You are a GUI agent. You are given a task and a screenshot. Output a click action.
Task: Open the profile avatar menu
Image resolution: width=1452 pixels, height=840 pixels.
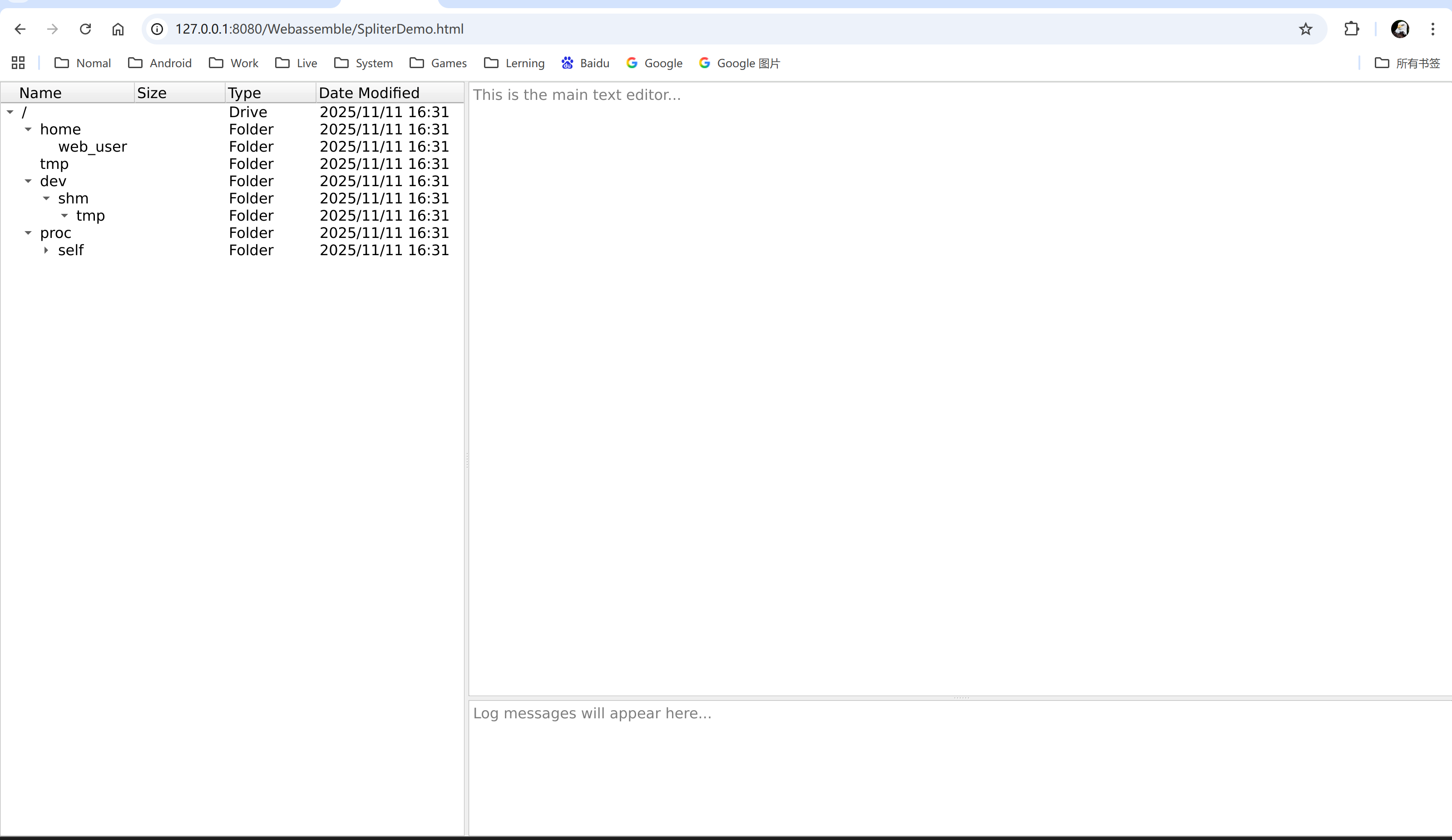(x=1400, y=29)
